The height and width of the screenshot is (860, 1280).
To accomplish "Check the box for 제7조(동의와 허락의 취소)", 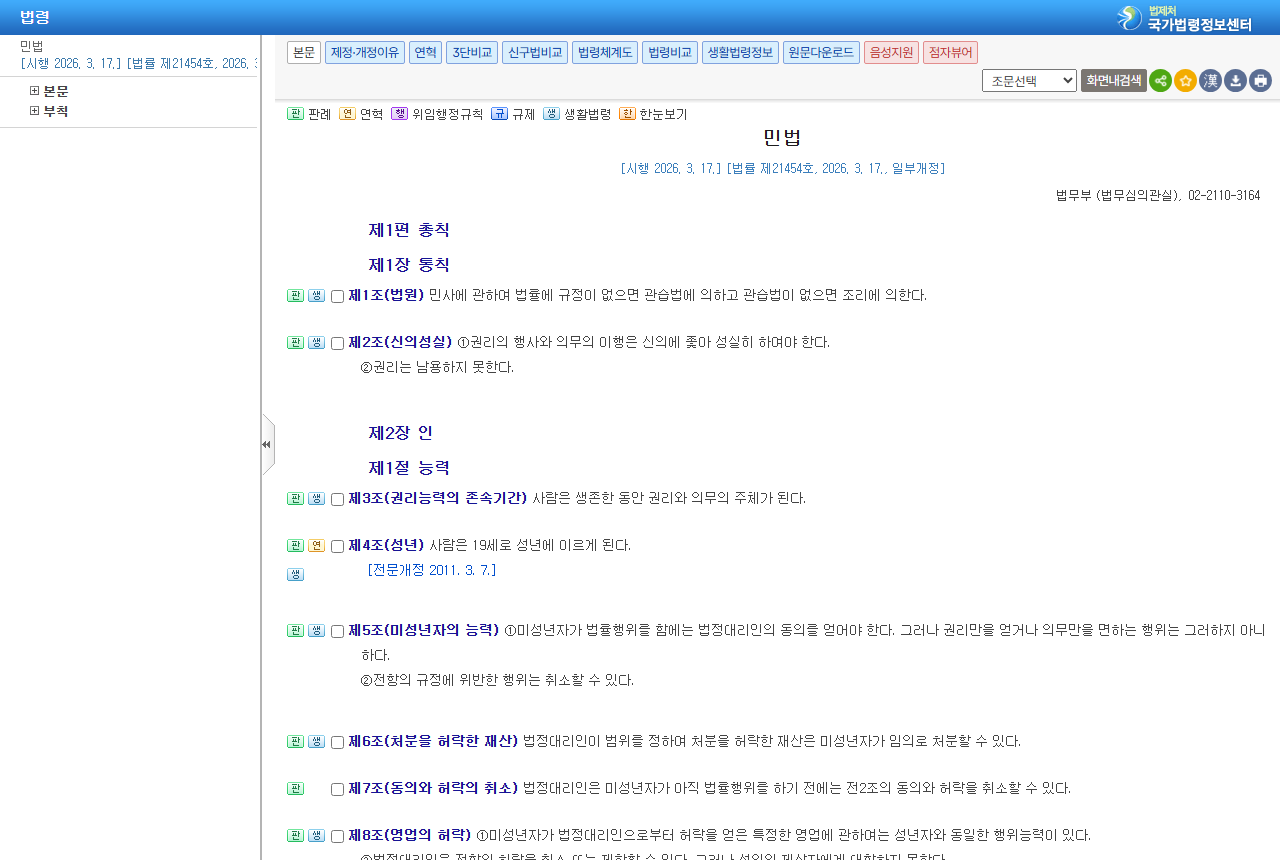I will coord(337,790).
